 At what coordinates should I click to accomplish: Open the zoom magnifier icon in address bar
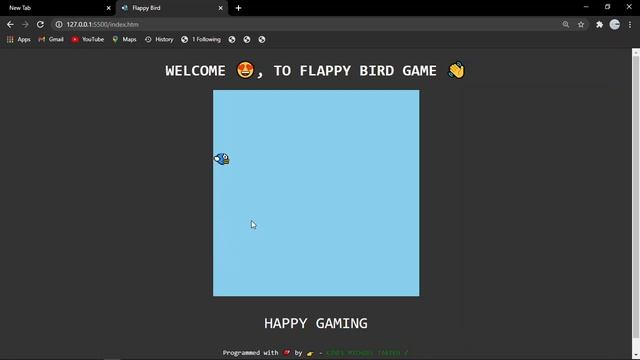pos(566,24)
